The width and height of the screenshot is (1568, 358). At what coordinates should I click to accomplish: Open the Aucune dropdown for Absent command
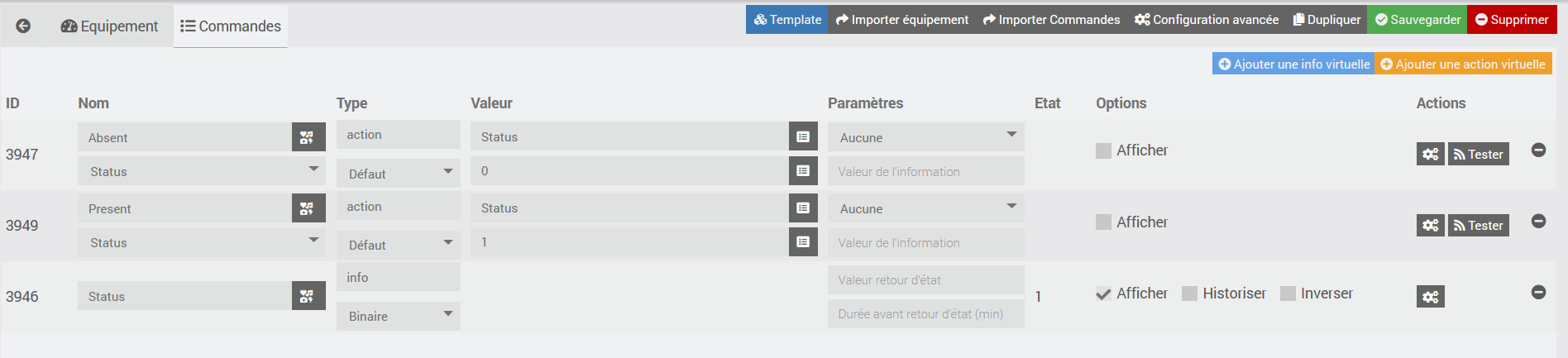(925, 137)
